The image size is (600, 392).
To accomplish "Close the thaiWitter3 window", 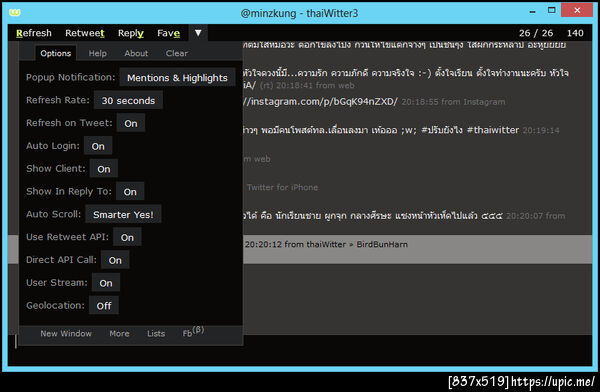I will pos(577,10).
